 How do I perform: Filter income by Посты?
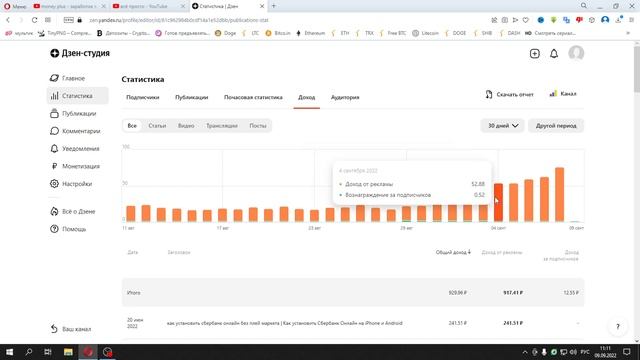[x=258, y=126]
